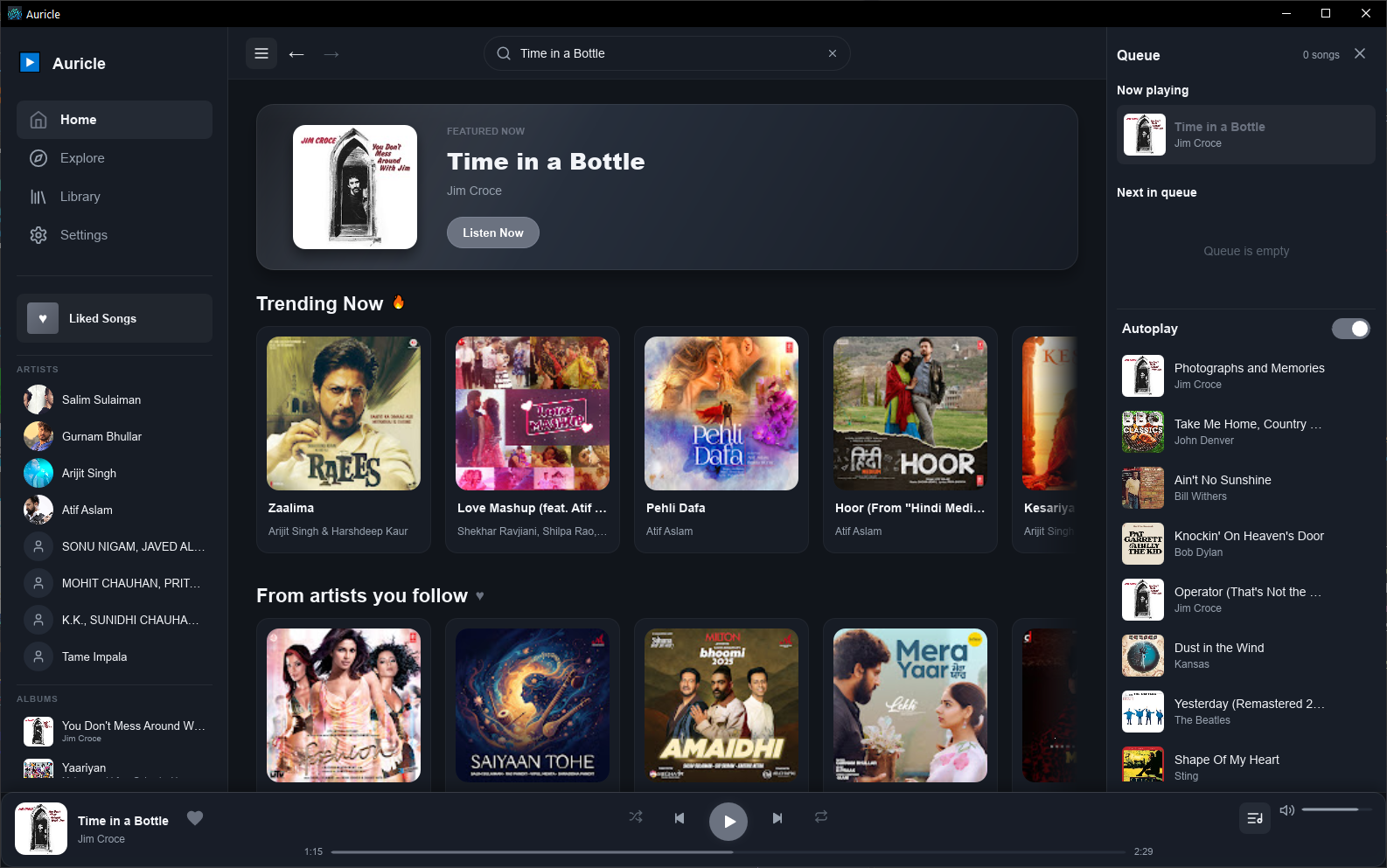The height and width of the screenshot is (868, 1387).
Task: Open the Love Mashup trending card
Action: point(533,440)
